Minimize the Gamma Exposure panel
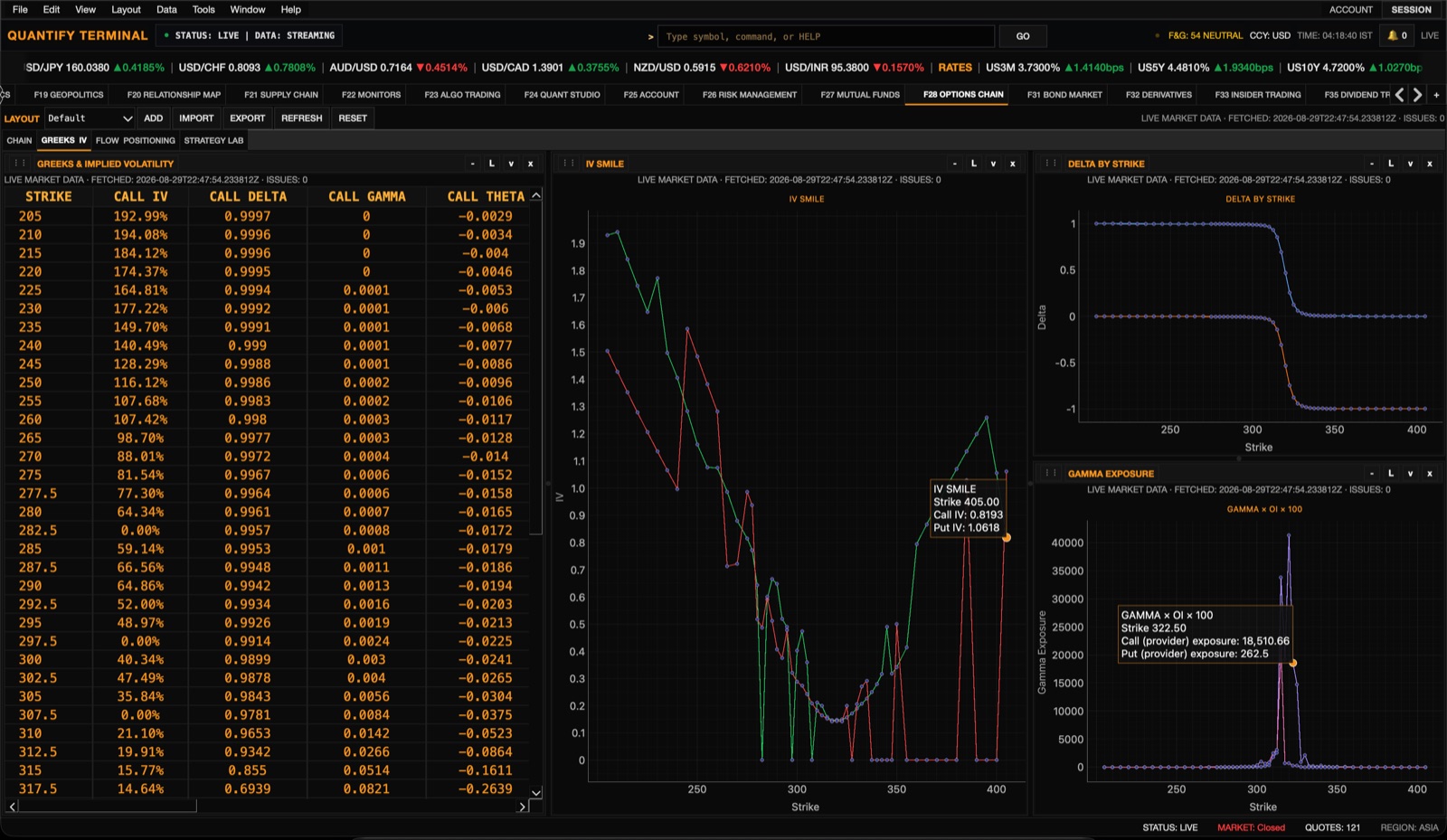This screenshot has width=1447, height=840. pyautogui.click(x=1371, y=473)
